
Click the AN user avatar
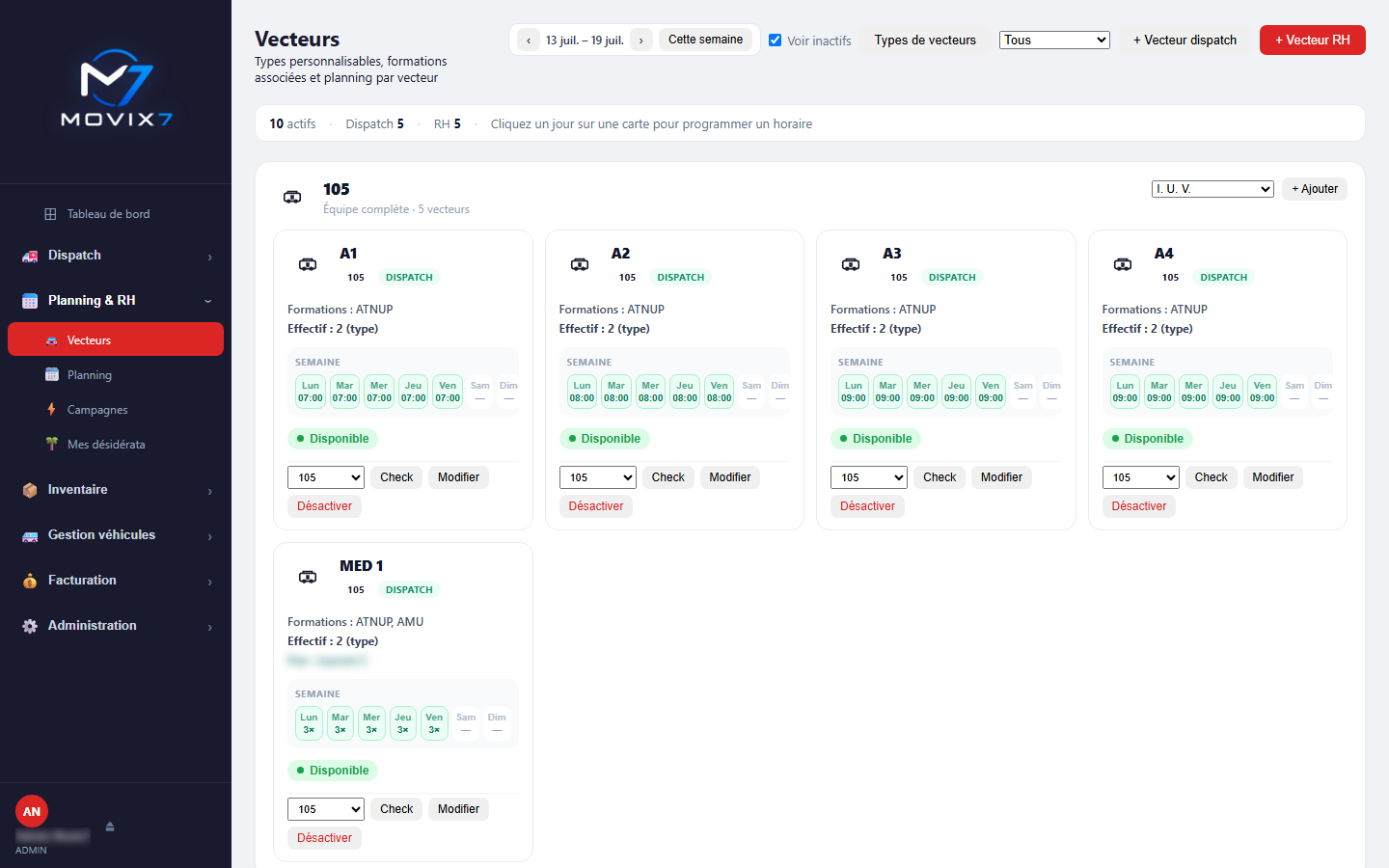[x=32, y=811]
